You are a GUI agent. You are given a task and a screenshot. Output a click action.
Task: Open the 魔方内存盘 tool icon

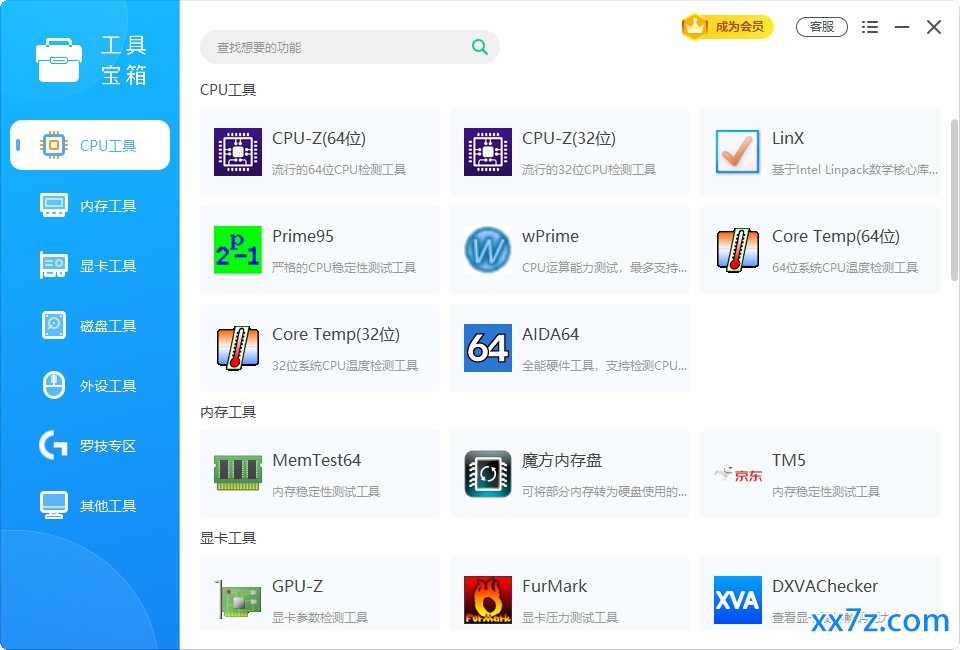[487, 474]
